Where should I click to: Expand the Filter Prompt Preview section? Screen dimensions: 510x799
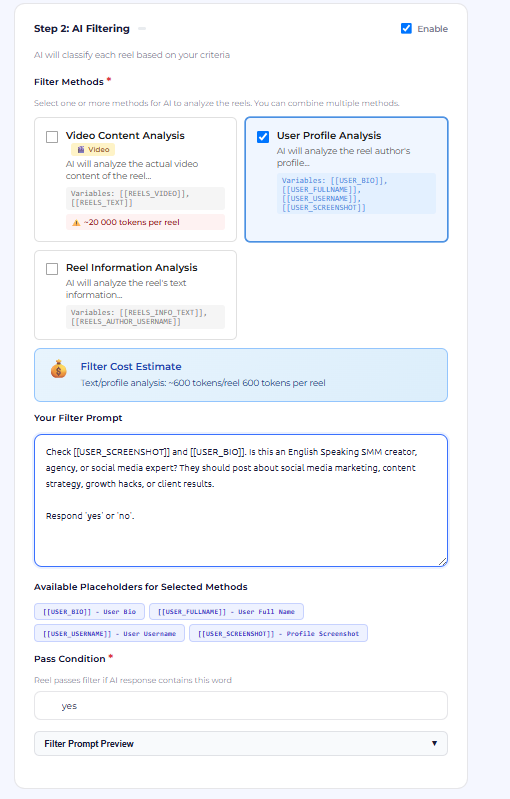[241, 743]
